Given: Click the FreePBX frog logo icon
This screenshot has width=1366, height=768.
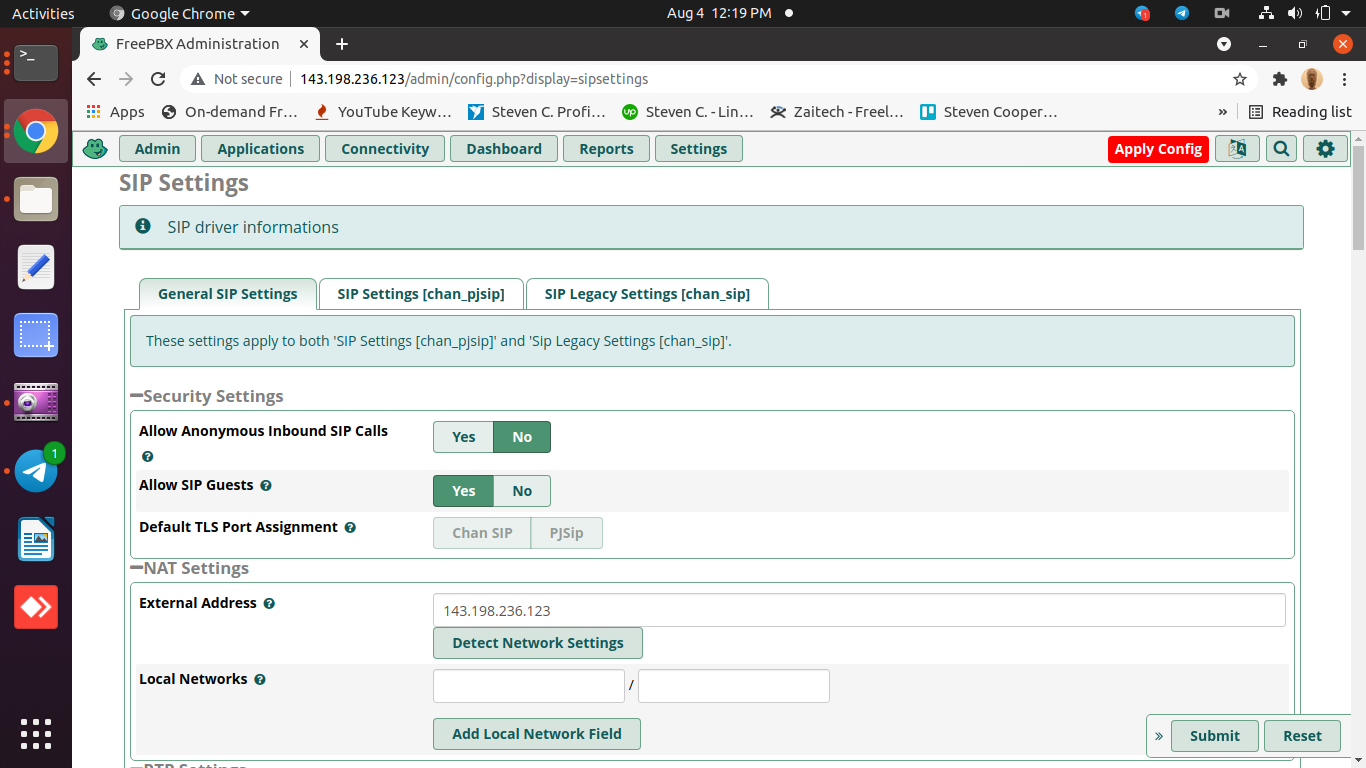Looking at the screenshot, I should click(95, 149).
